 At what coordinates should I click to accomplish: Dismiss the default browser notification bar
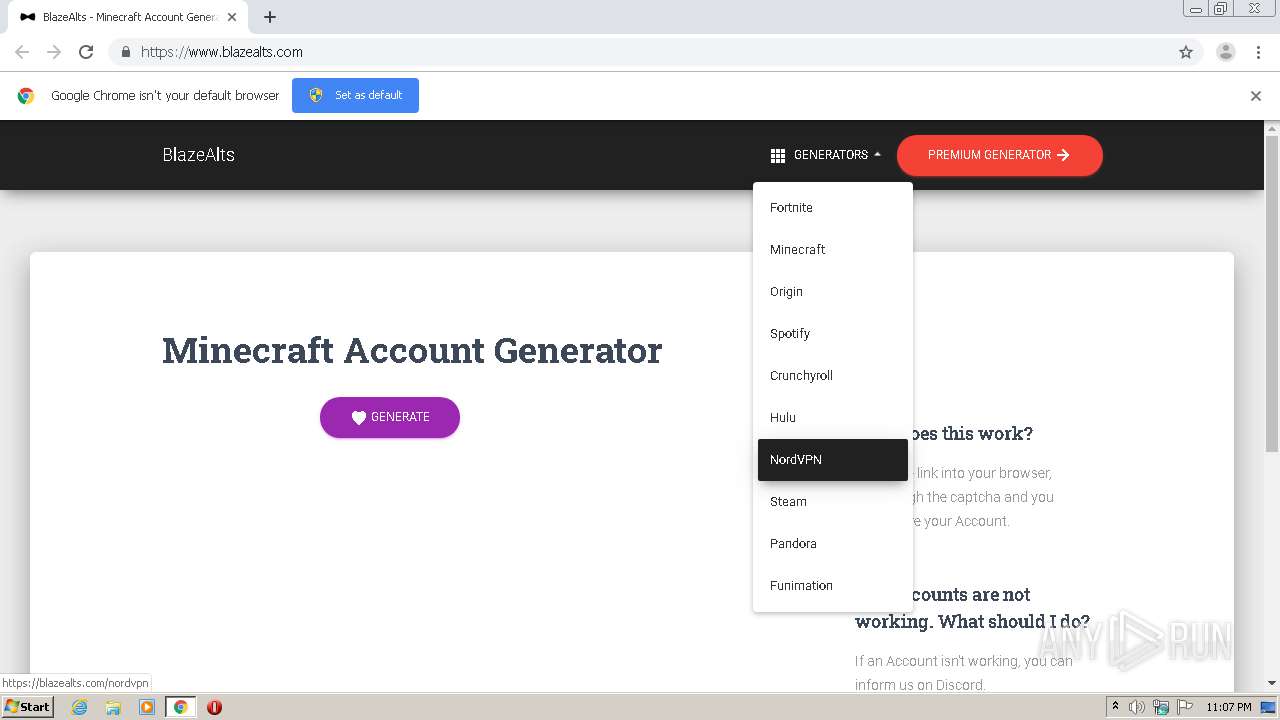1256,96
